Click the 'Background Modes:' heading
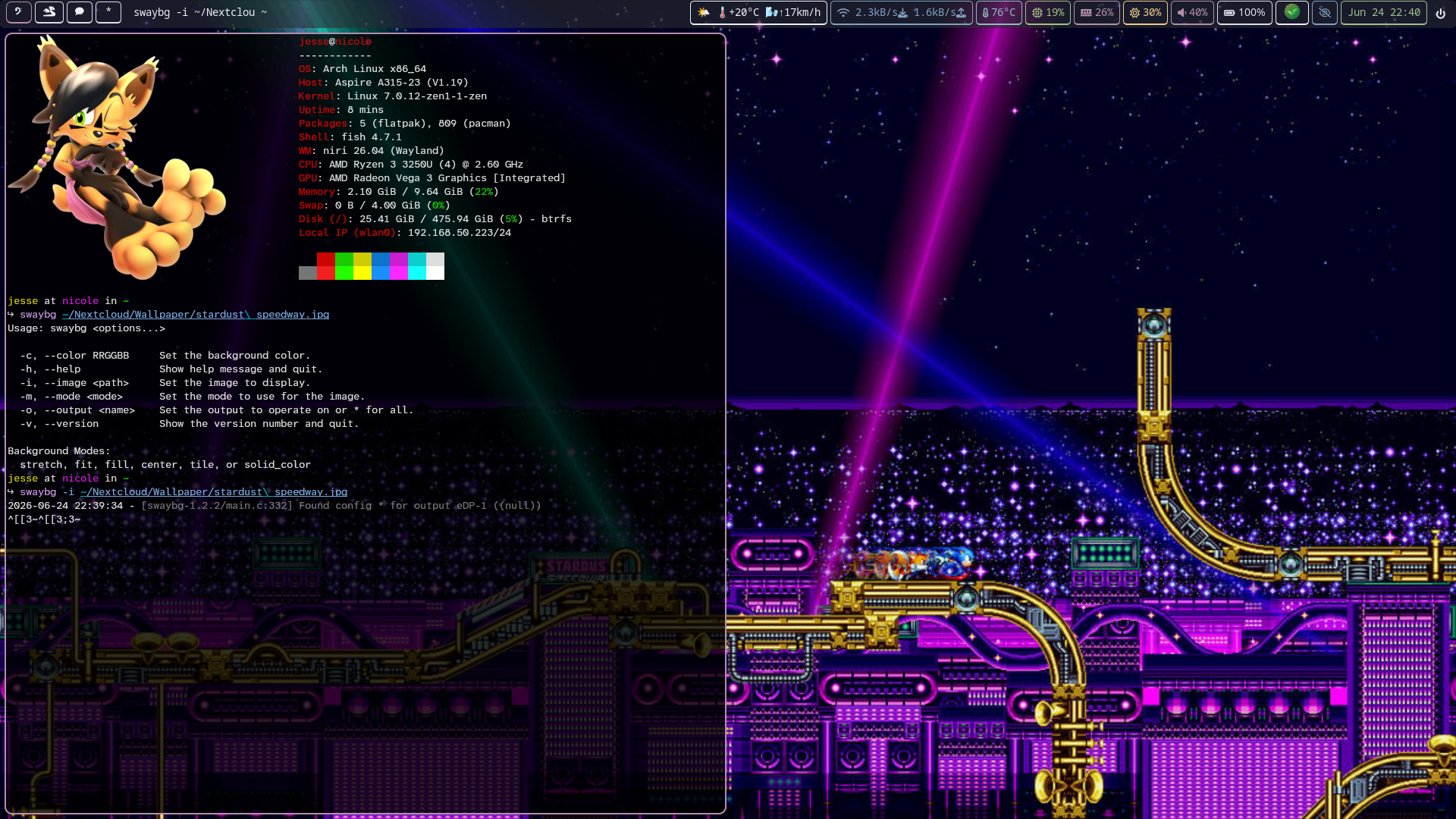 [x=59, y=451]
